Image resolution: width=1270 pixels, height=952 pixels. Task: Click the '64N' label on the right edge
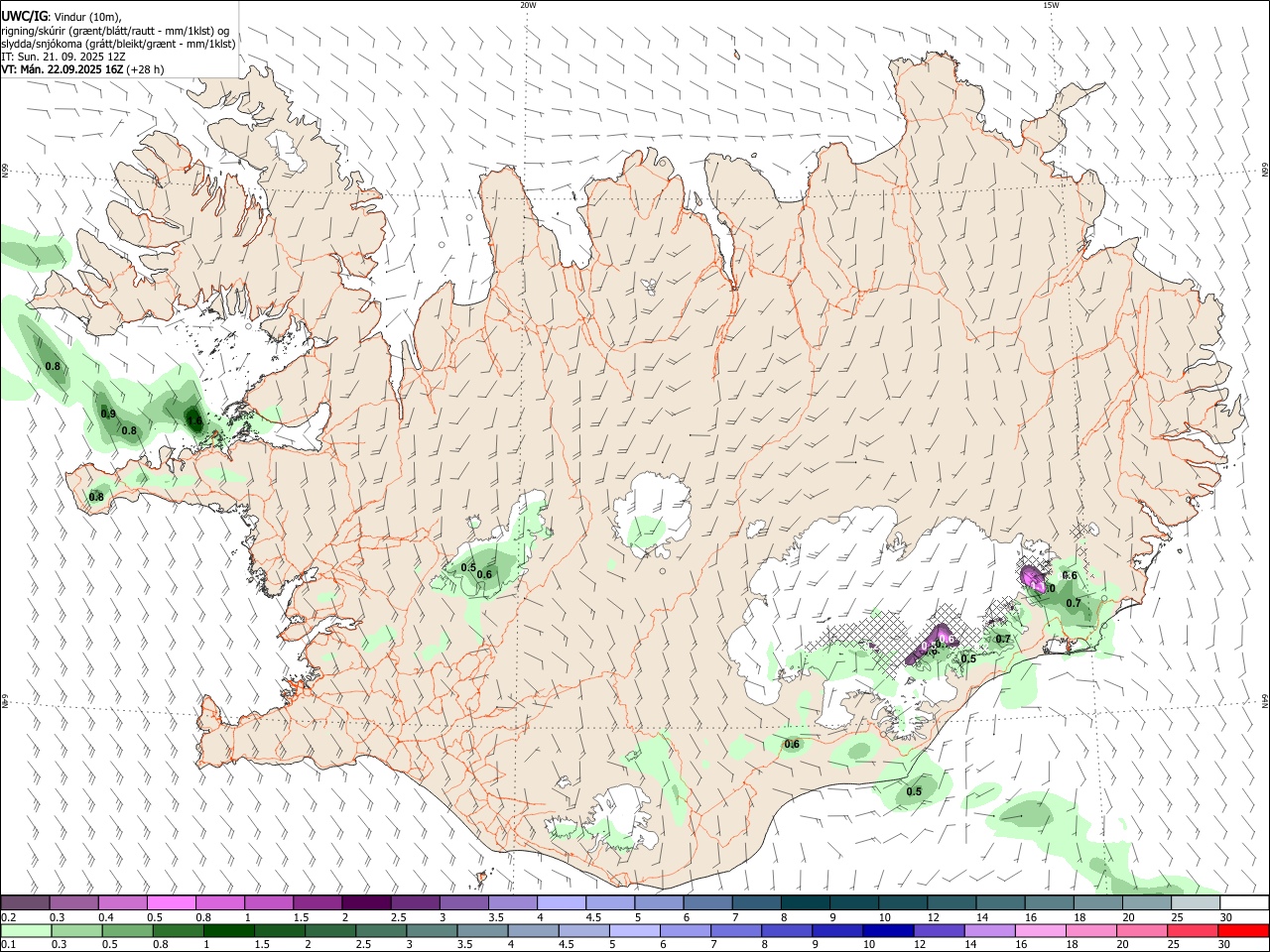point(1265,701)
